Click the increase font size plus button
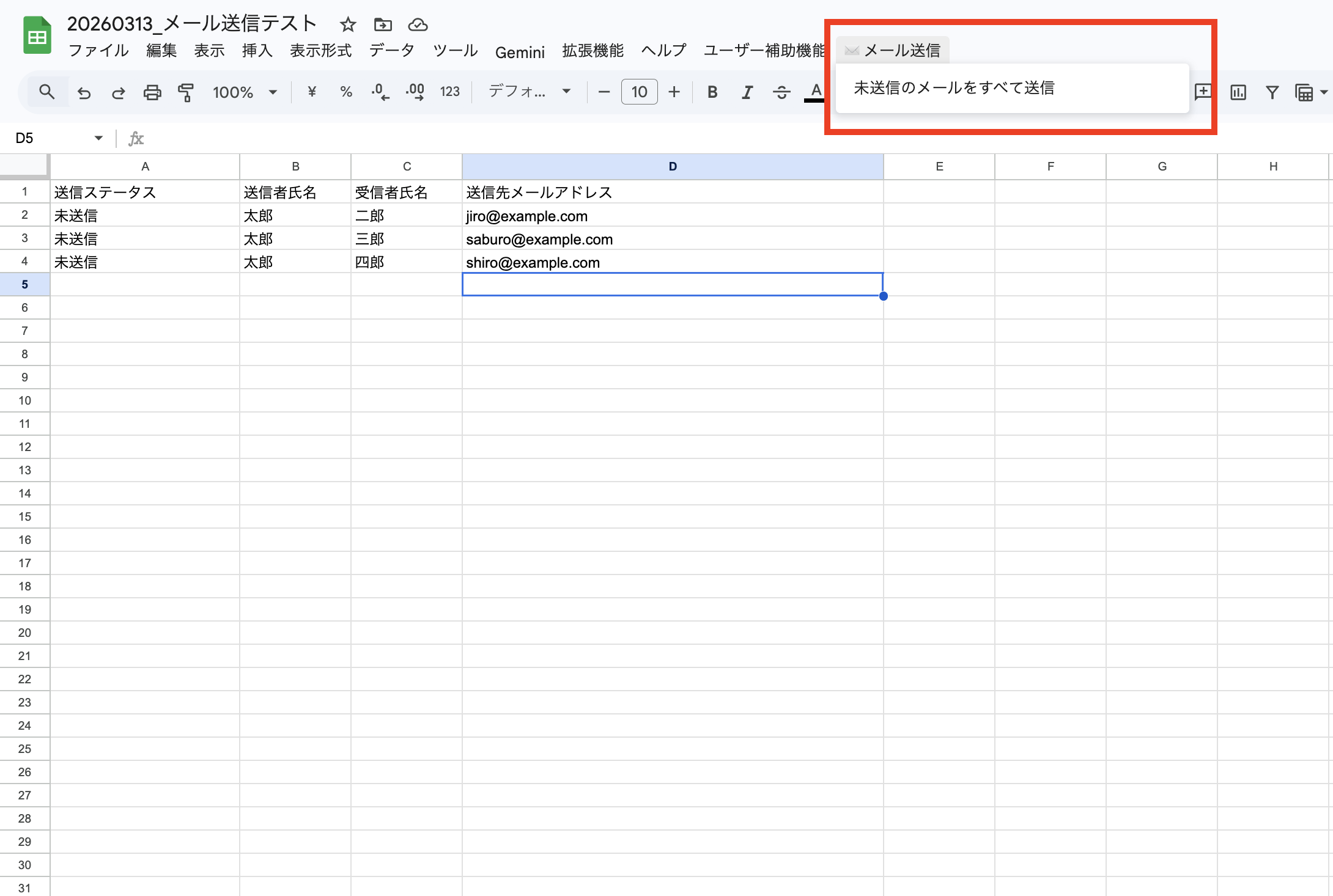 pos(674,92)
